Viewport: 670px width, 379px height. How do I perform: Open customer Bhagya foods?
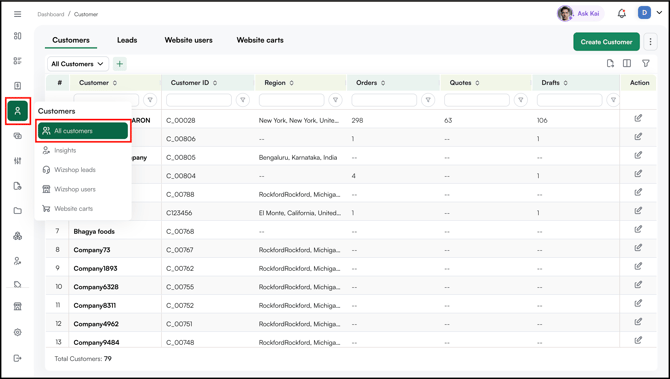click(x=94, y=231)
